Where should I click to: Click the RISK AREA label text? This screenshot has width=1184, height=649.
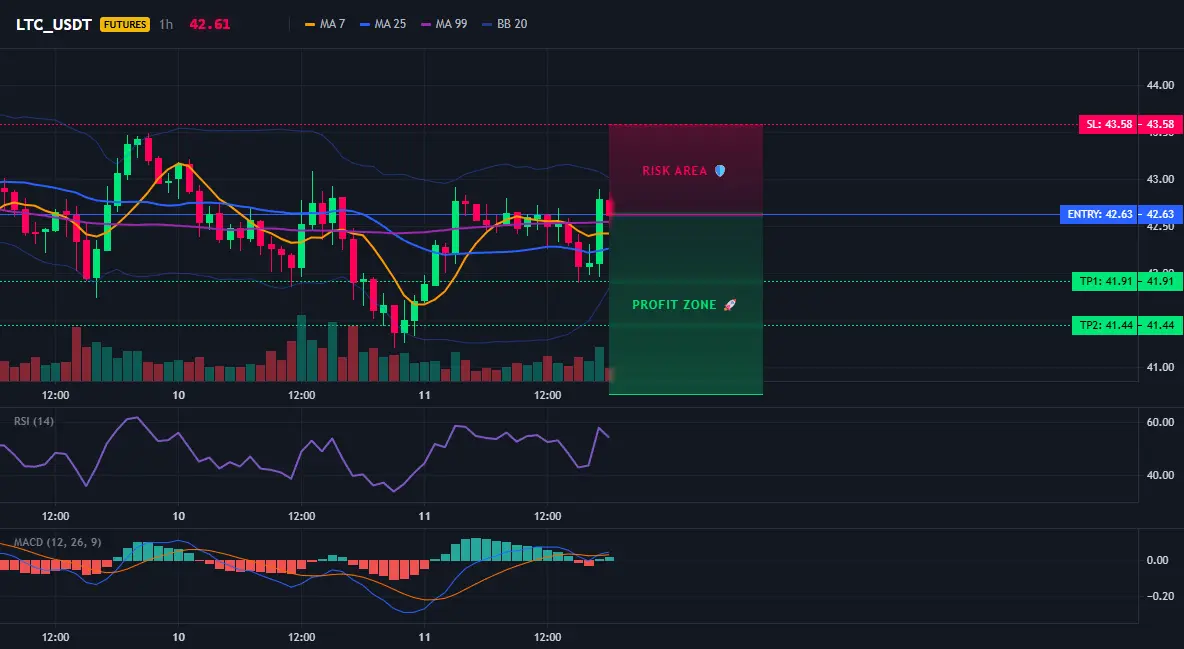pos(674,171)
